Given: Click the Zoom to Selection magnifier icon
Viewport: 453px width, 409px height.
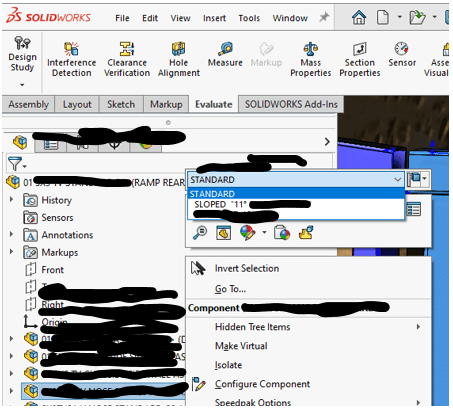Looking at the screenshot, I should 200,232.
